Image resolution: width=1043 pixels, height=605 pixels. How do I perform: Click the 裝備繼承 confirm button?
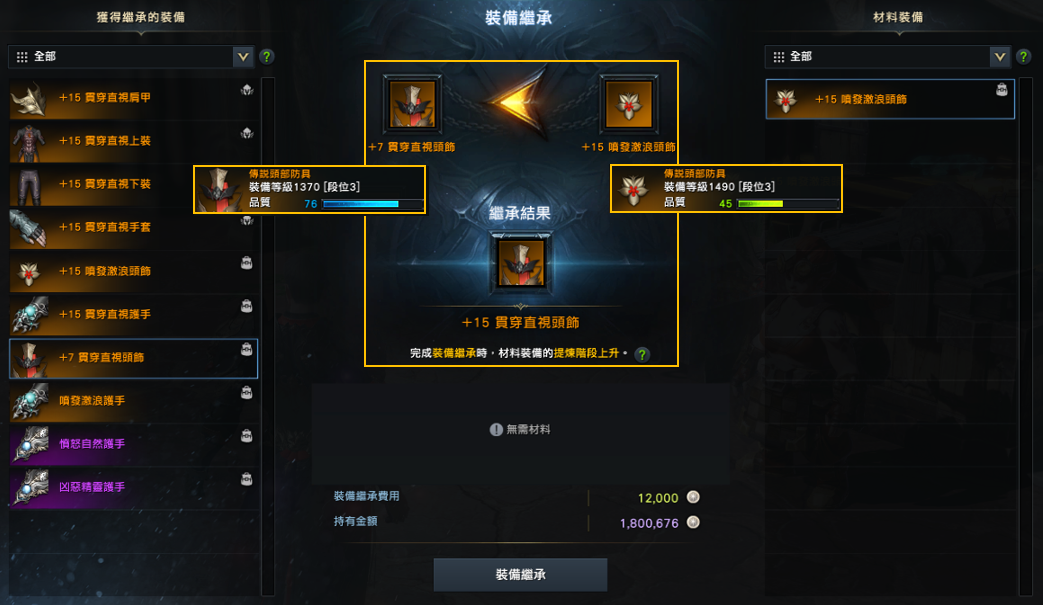tap(520, 574)
